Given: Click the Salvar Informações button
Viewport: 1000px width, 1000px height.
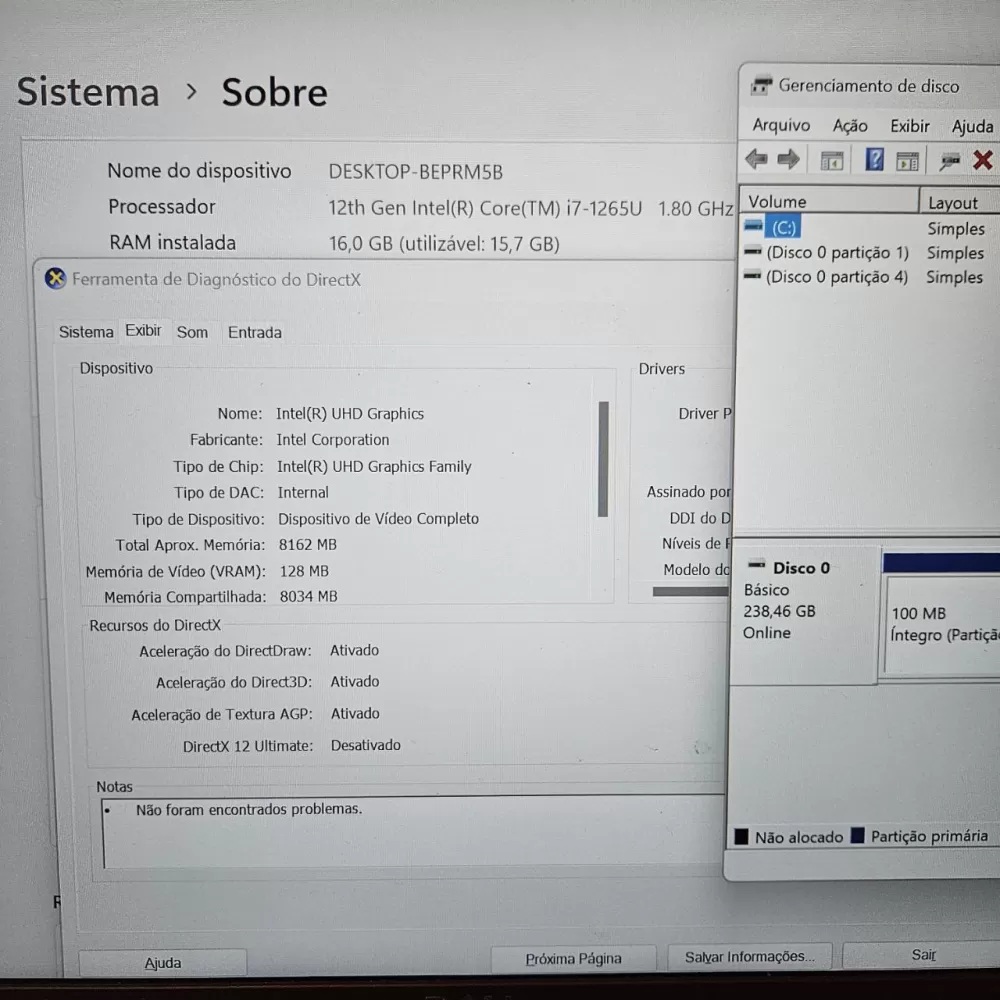Looking at the screenshot, I should 749,957.
